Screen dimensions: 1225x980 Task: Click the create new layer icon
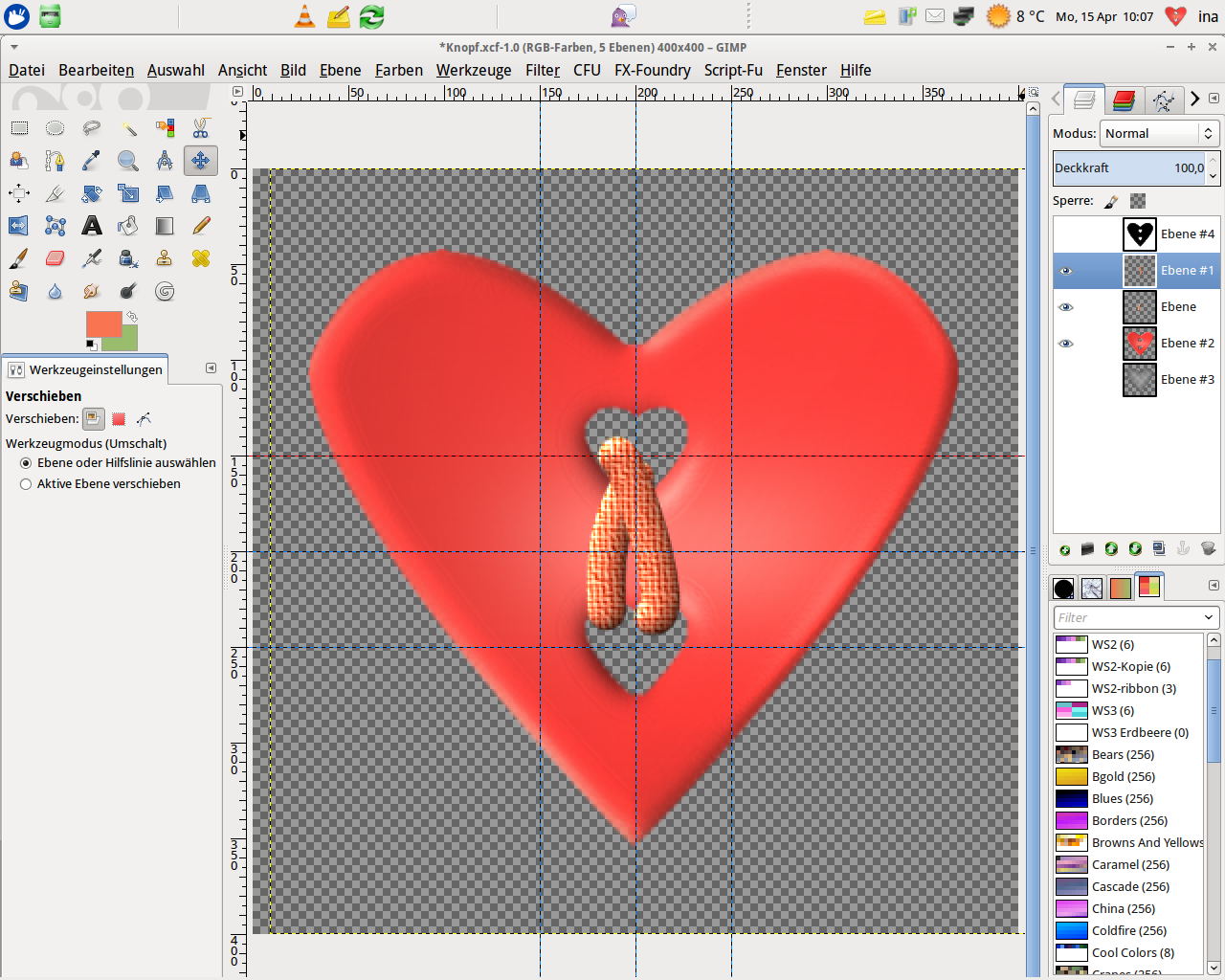tap(1064, 548)
